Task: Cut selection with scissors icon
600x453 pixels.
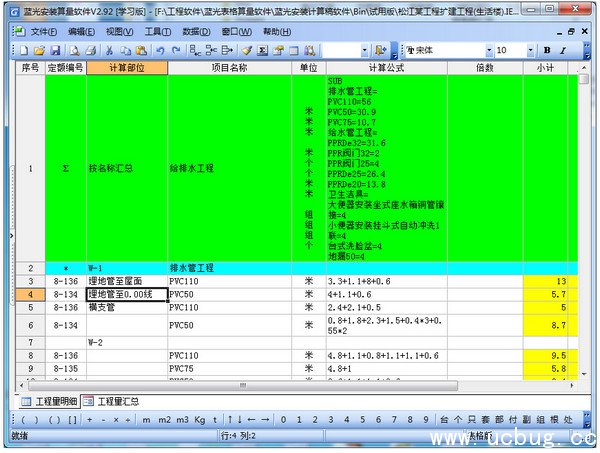Action: coord(109,51)
